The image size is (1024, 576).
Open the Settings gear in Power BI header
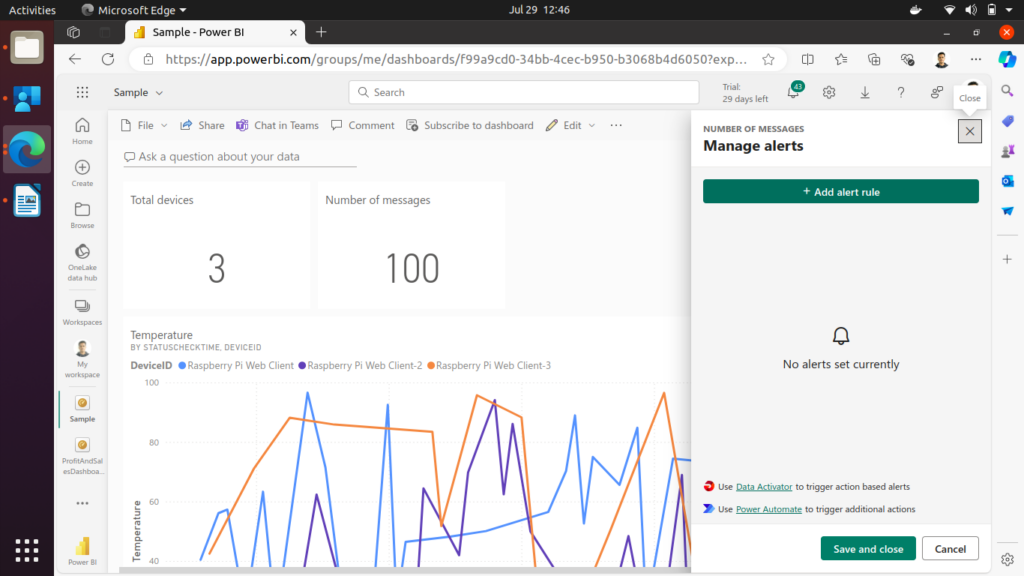829,93
